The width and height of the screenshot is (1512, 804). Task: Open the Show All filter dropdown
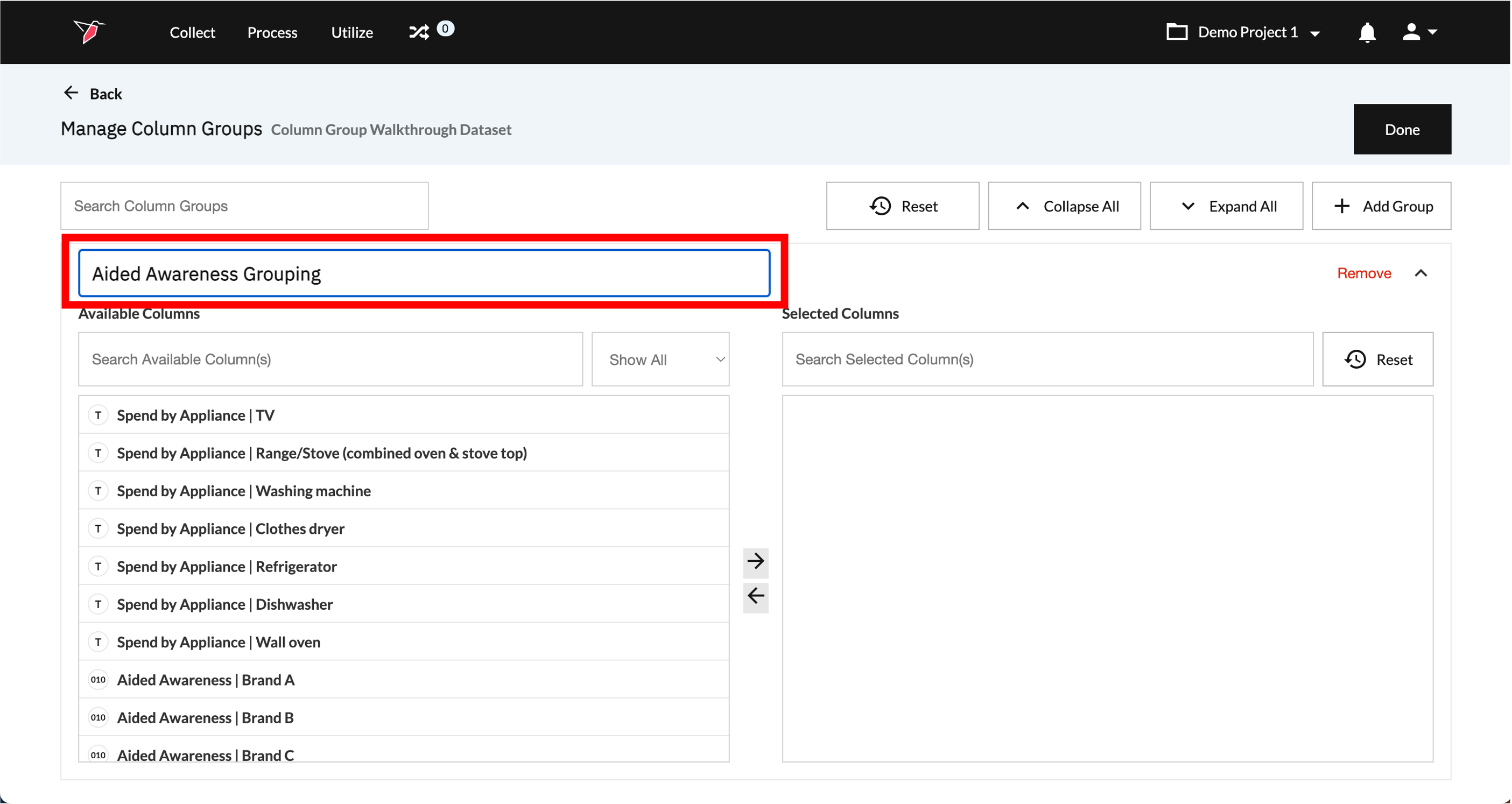660,359
